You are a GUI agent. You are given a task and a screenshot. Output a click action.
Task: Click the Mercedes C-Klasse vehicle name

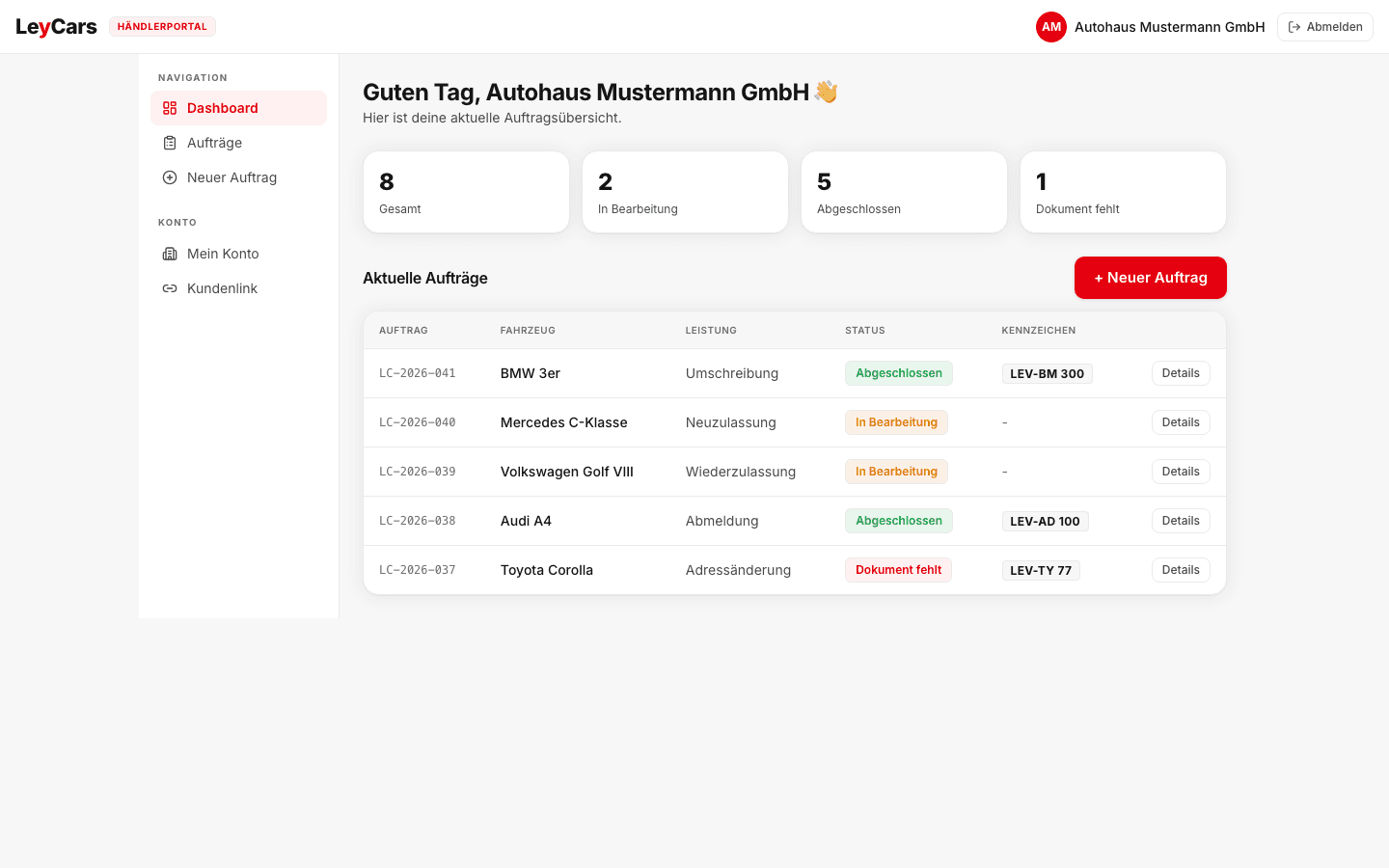click(x=564, y=422)
